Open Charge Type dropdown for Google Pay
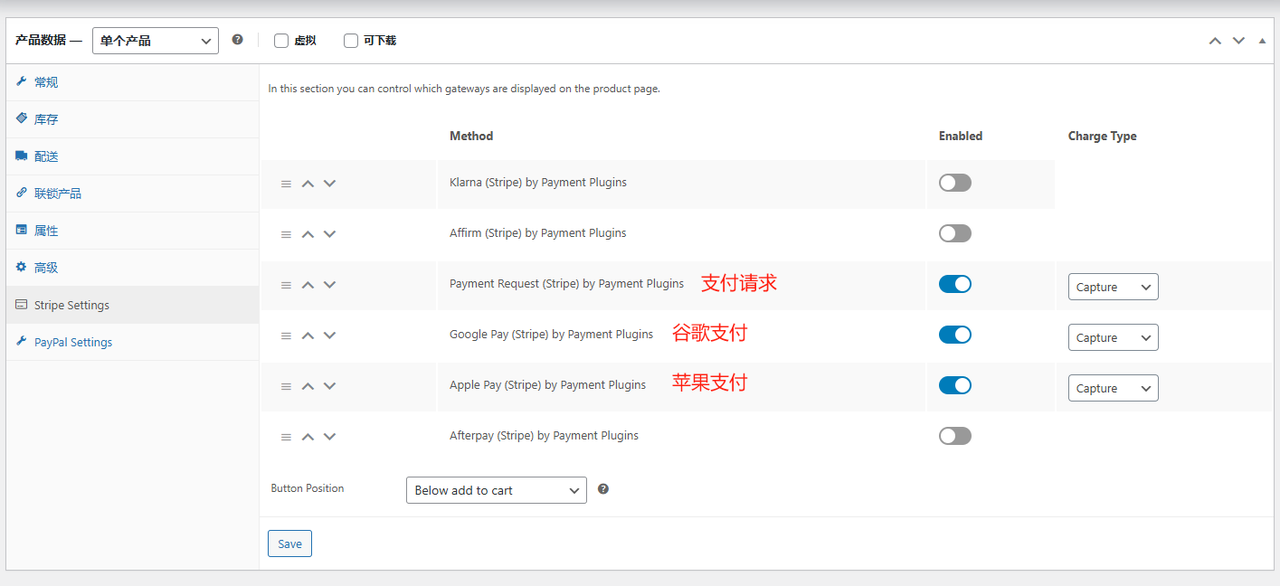This screenshot has width=1280, height=586. (x=1113, y=338)
